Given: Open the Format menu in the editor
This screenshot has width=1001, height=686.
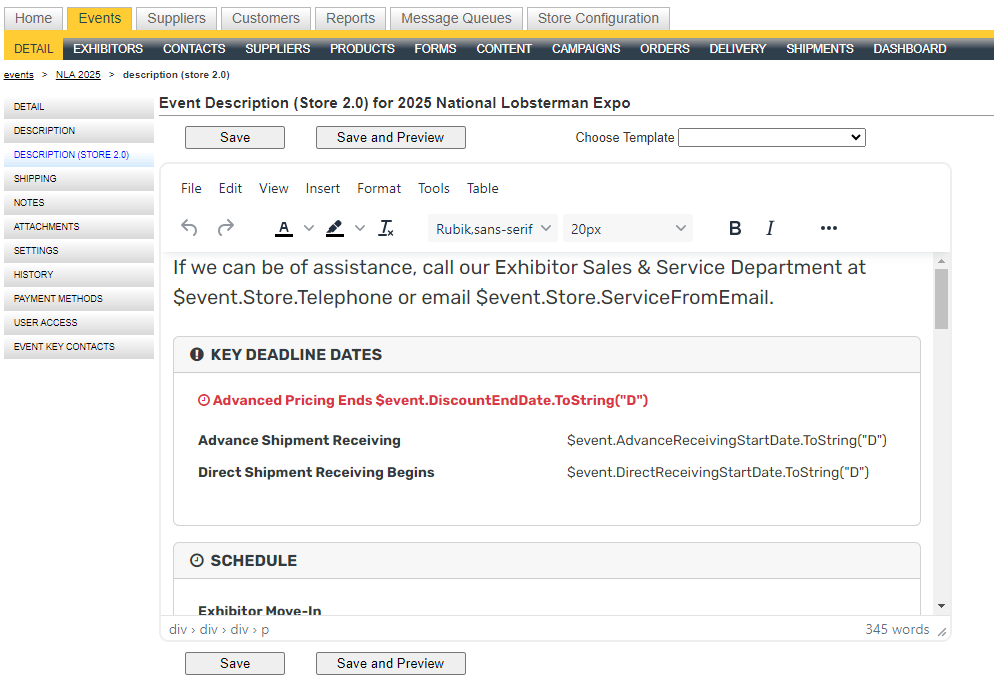Looking at the screenshot, I should pos(379,188).
